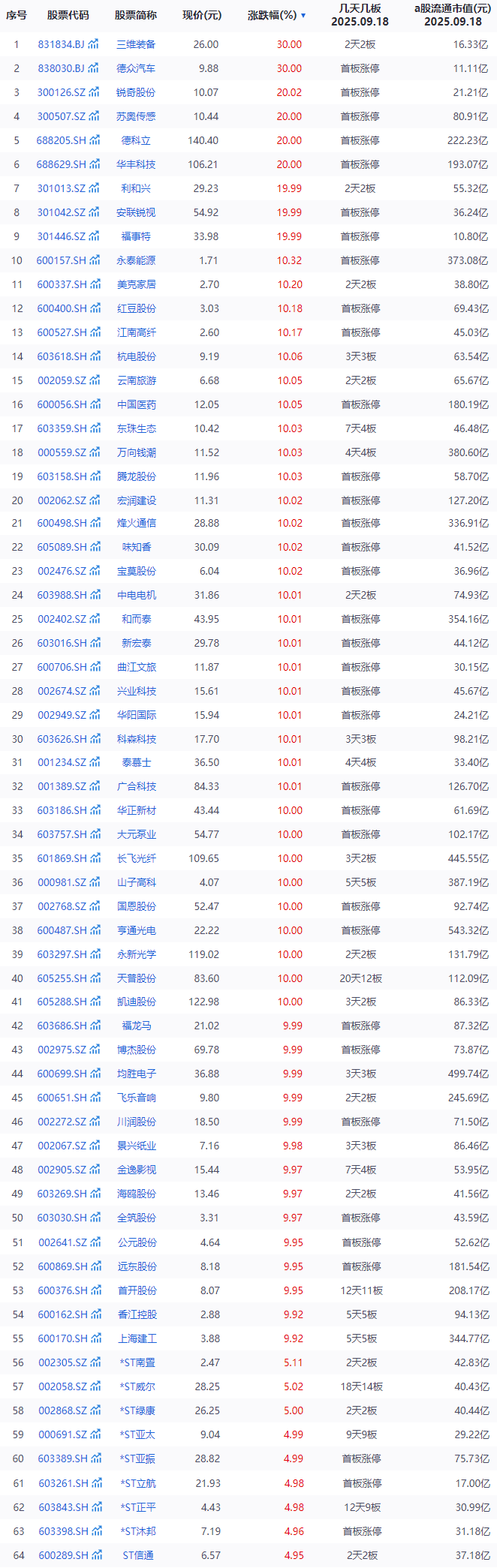The width and height of the screenshot is (497, 1568).
Task: Open chart icon beside 603186.SH
Action: click(x=95, y=810)
